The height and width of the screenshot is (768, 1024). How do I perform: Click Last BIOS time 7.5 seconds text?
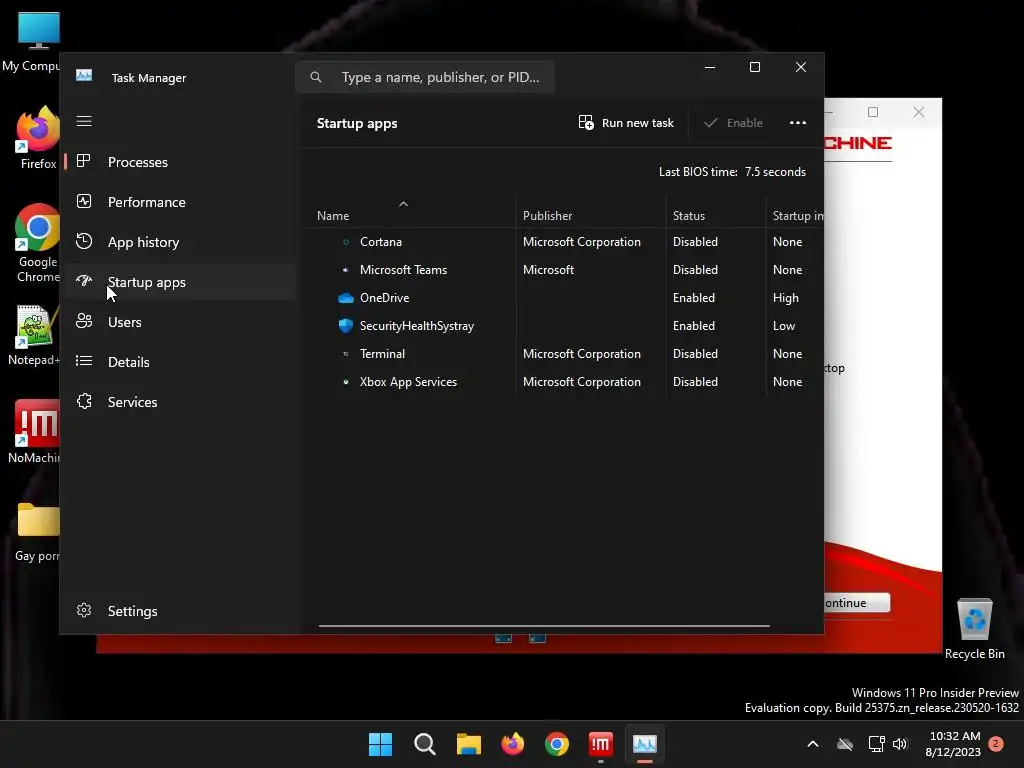732,172
